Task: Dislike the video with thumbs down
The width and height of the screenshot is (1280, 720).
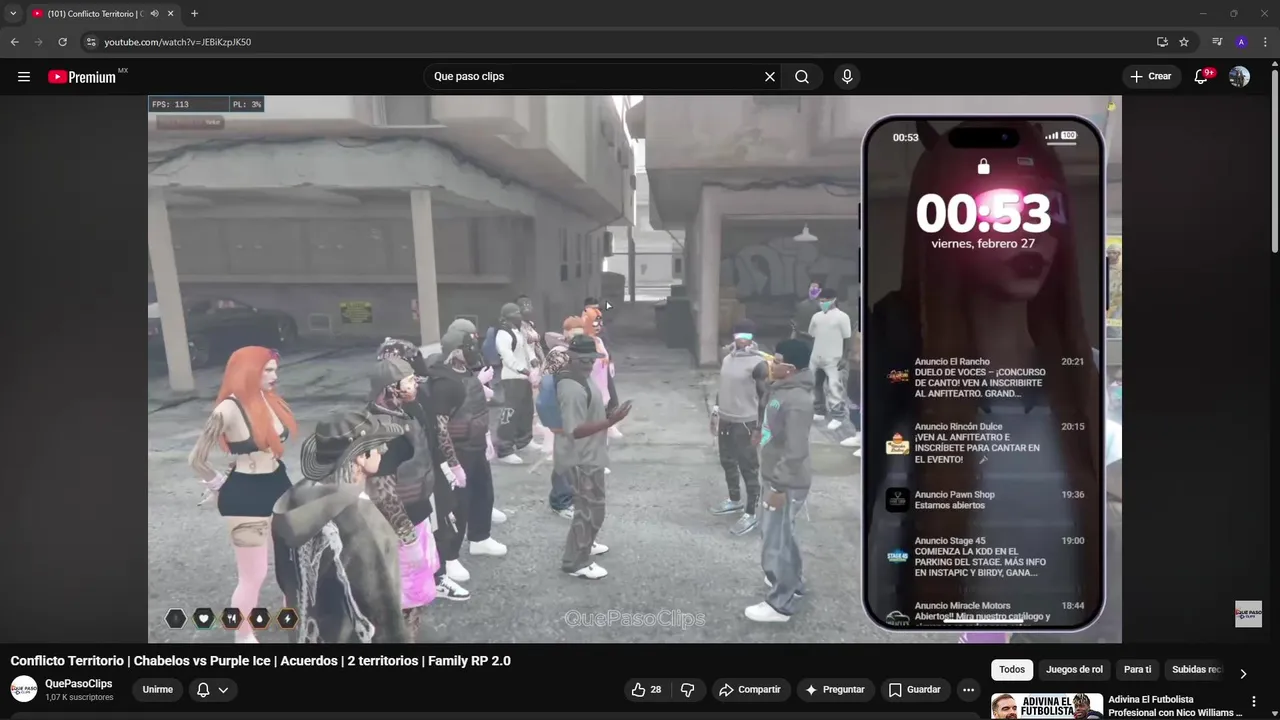Action: pos(687,689)
